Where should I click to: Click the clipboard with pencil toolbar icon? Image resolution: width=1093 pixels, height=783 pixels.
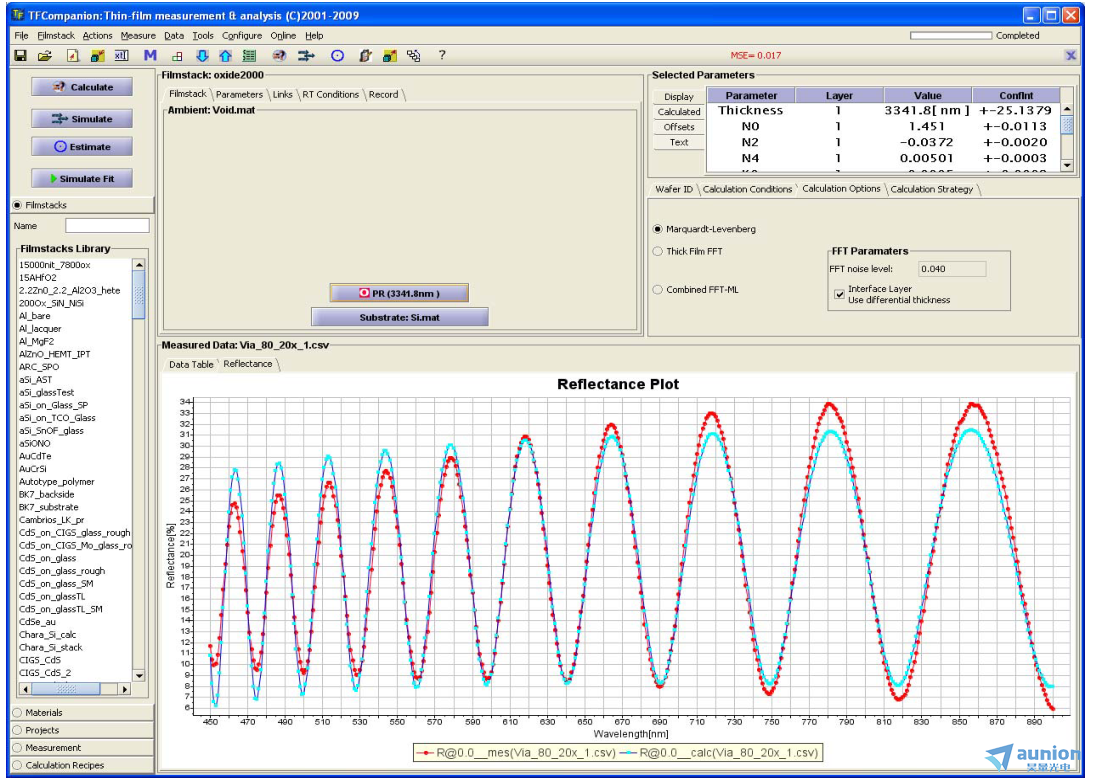click(x=365, y=56)
